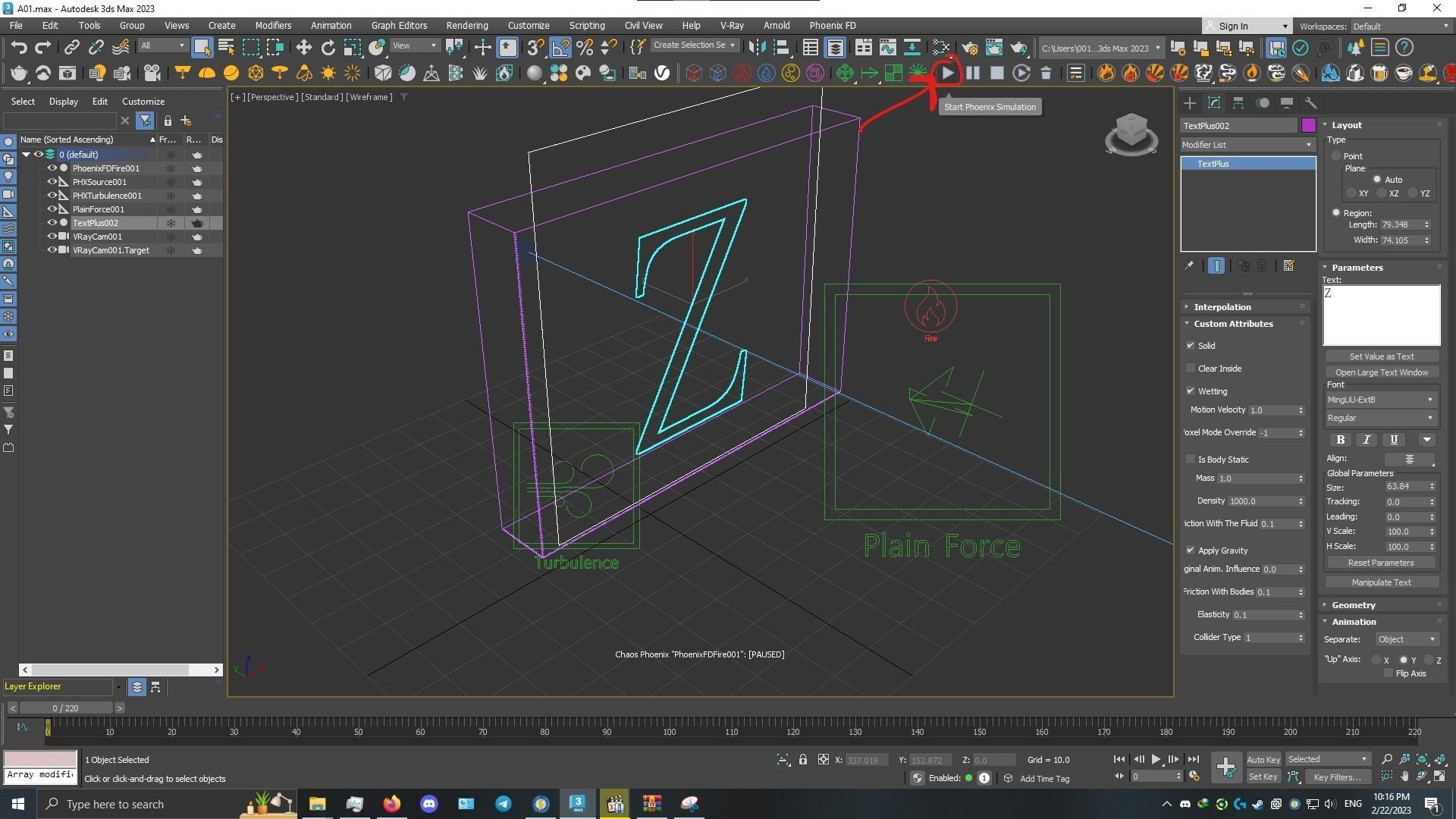The width and height of the screenshot is (1456, 819).
Task: Open the Display command panel tab
Action: (1287, 102)
